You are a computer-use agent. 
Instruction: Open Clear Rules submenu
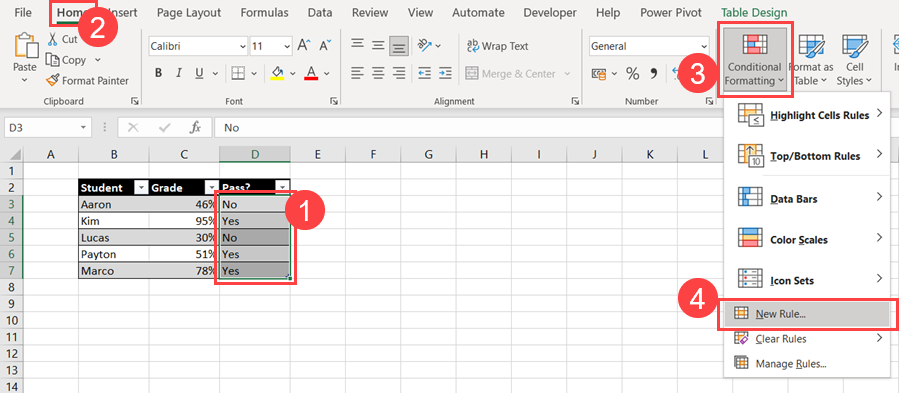click(x=807, y=339)
